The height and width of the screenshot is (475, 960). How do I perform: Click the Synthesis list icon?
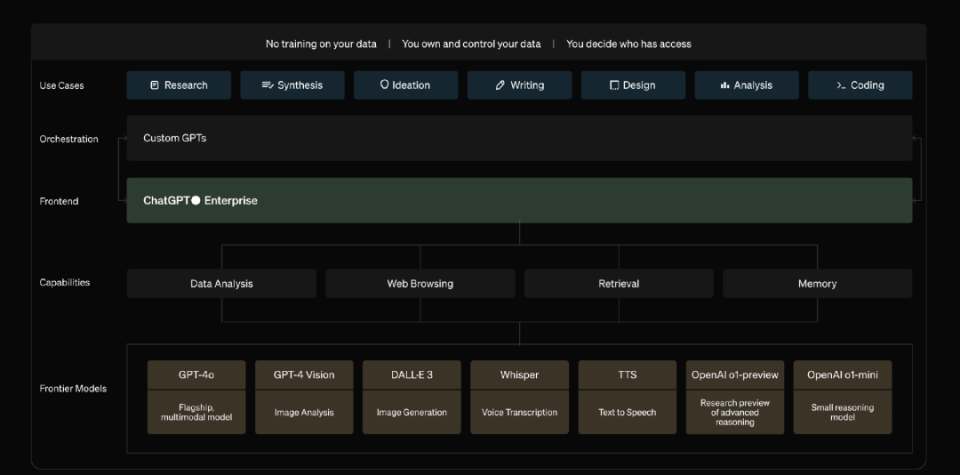268,85
